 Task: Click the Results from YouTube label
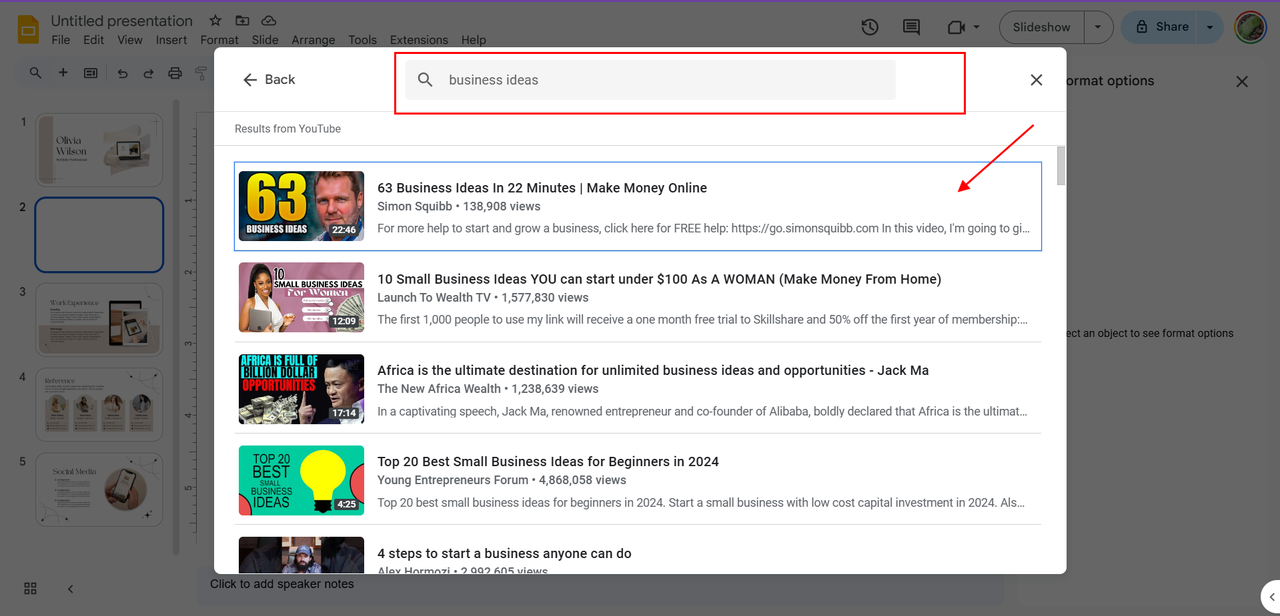click(288, 129)
